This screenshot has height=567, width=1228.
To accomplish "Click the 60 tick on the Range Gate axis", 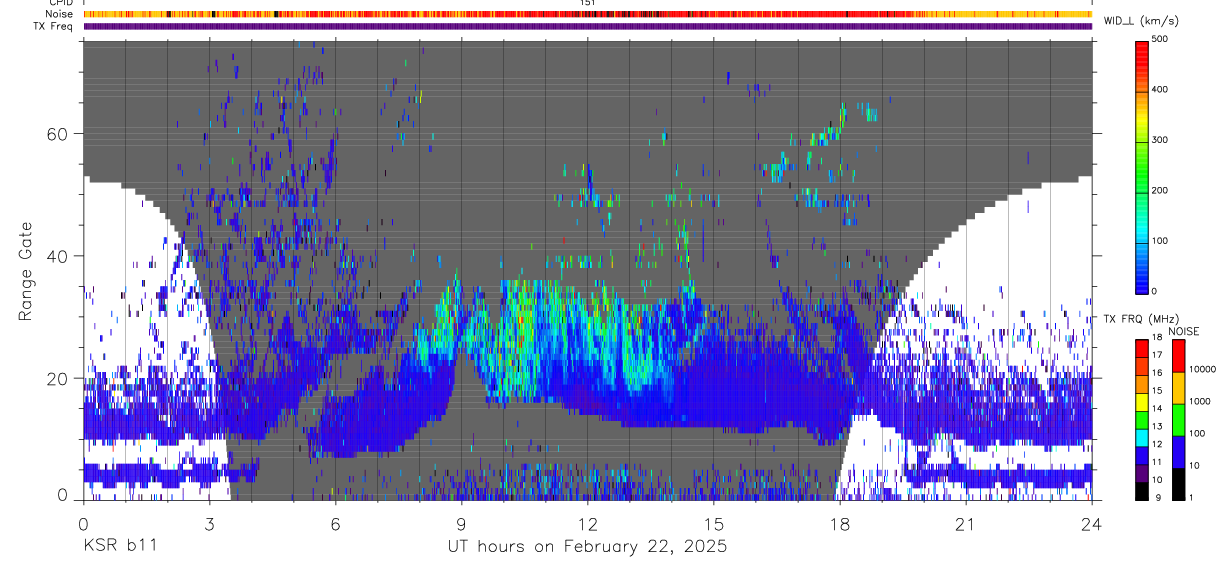I will 55,134.
